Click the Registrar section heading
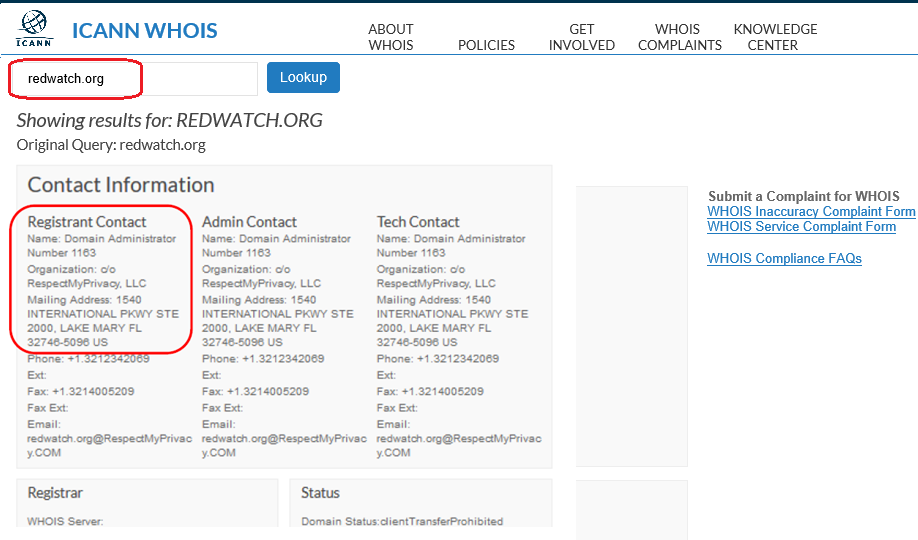Screen dimensions: 918x540 [x=55, y=493]
